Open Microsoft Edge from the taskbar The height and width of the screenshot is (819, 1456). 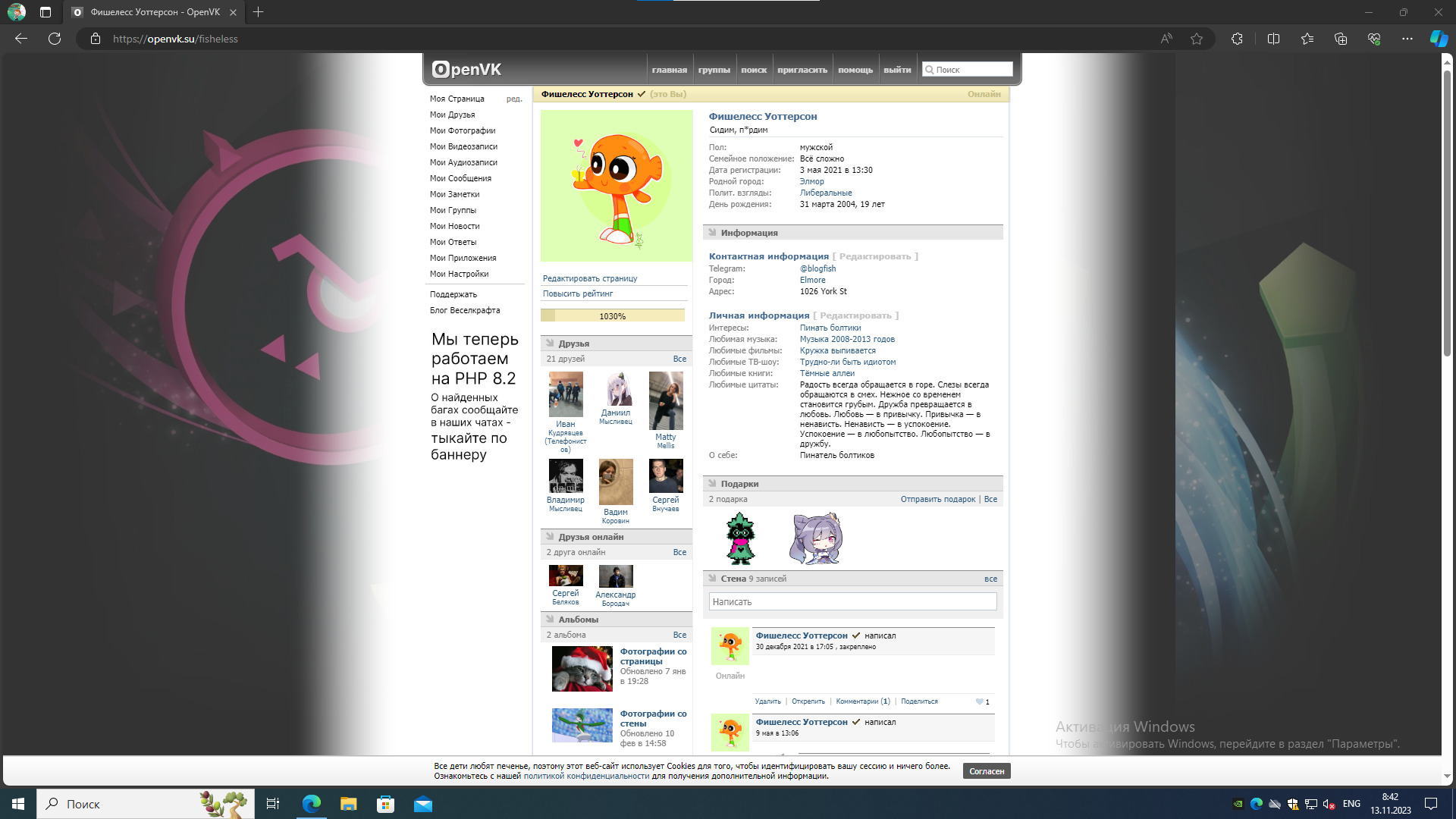pos(312,804)
